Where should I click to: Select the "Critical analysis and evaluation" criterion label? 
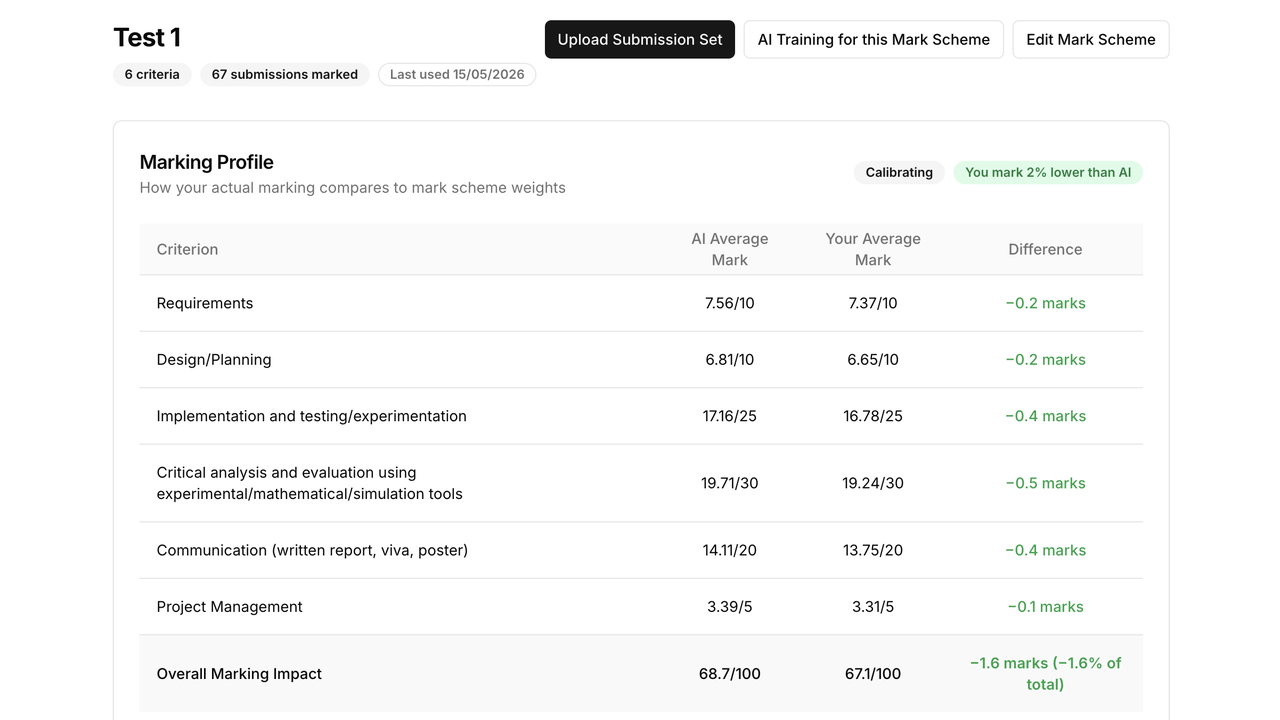310,483
